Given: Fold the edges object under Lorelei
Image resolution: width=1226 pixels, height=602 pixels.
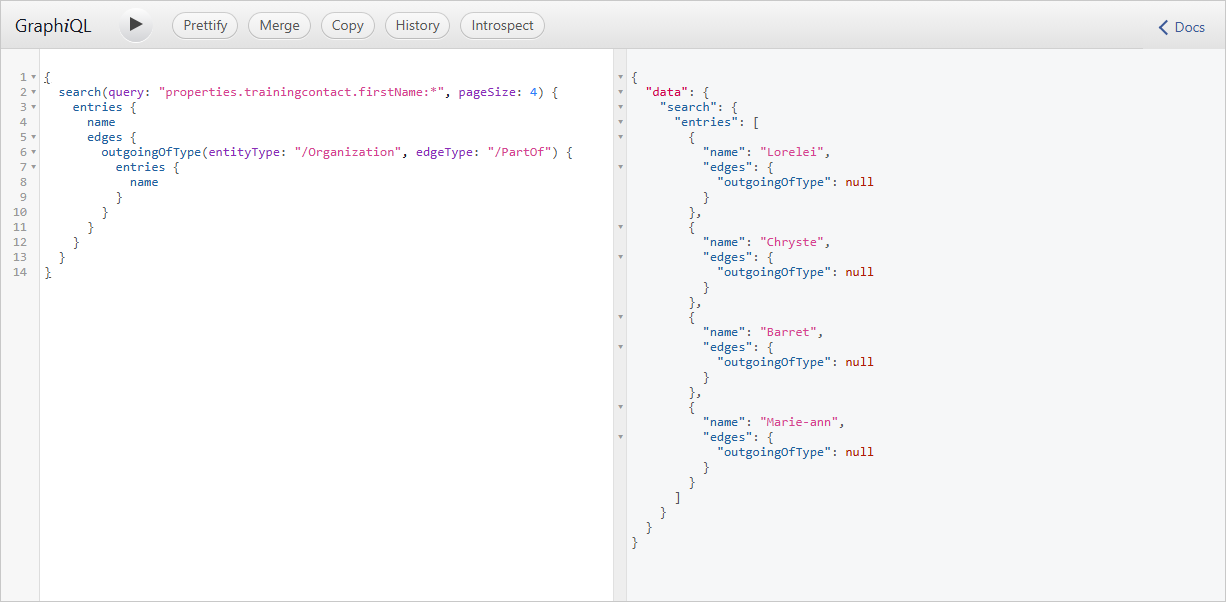Looking at the screenshot, I should point(620,167).
